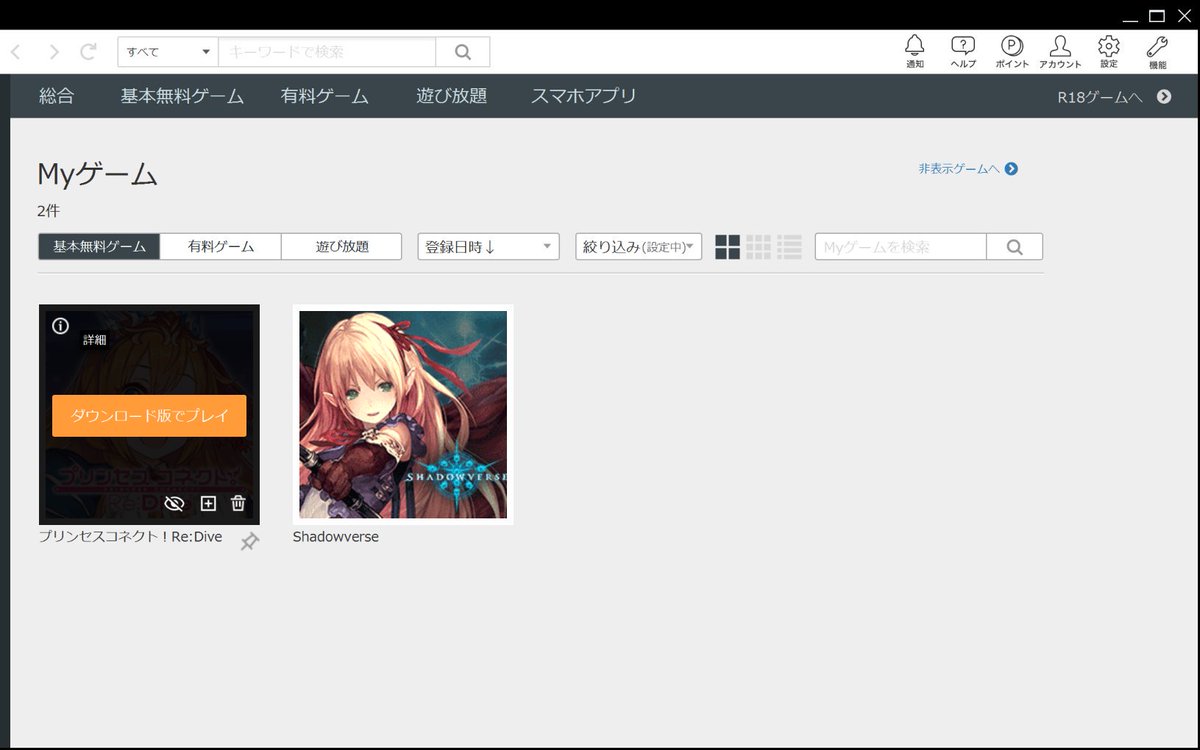Image resolution: width=1200 pixels, height=750 pixels.
Task: Select 有料ゲーム filter button
Action: pyautogui.click(x=221, y=246)
